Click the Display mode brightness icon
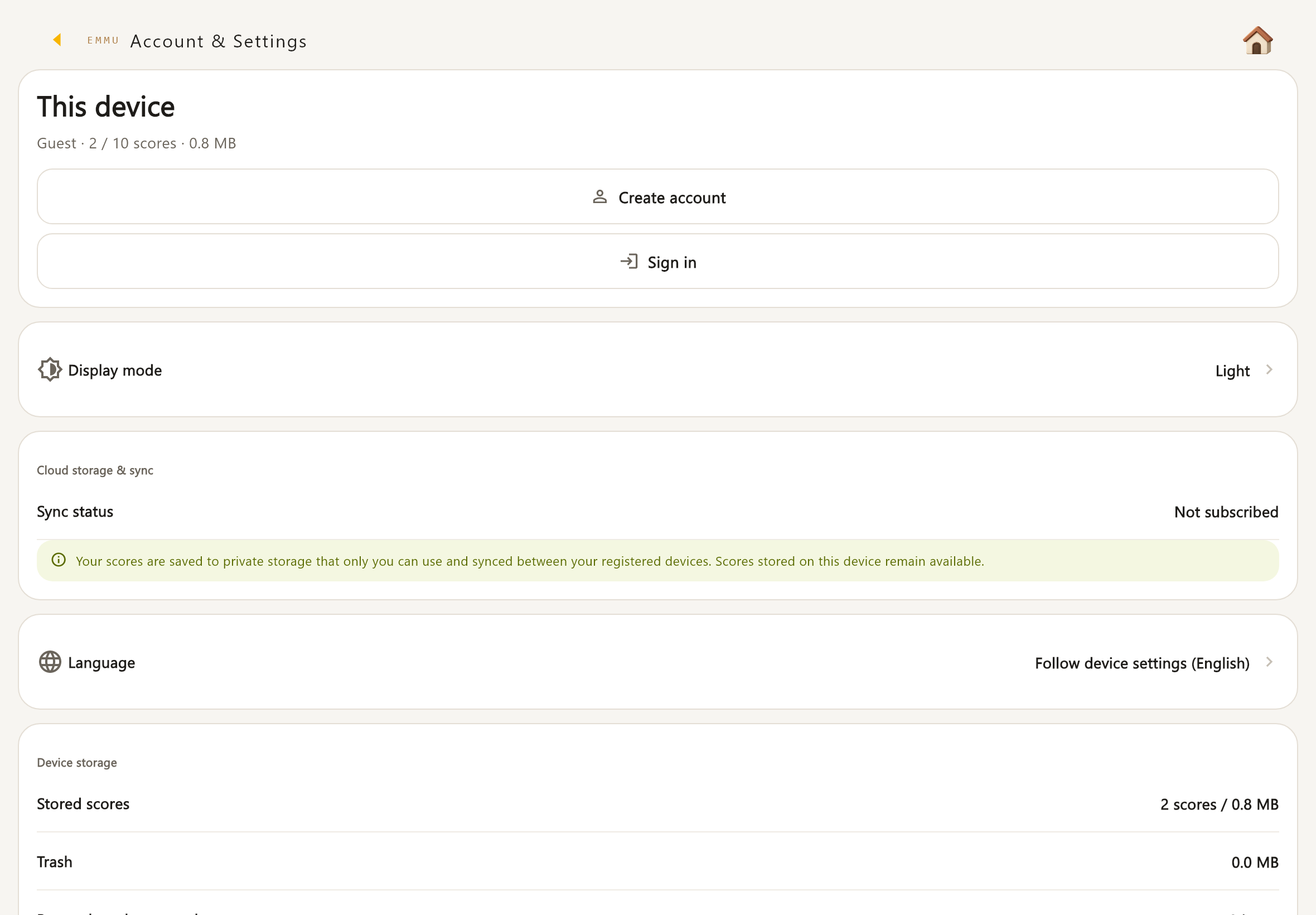 pyautogui.click(x=50, y=370)
